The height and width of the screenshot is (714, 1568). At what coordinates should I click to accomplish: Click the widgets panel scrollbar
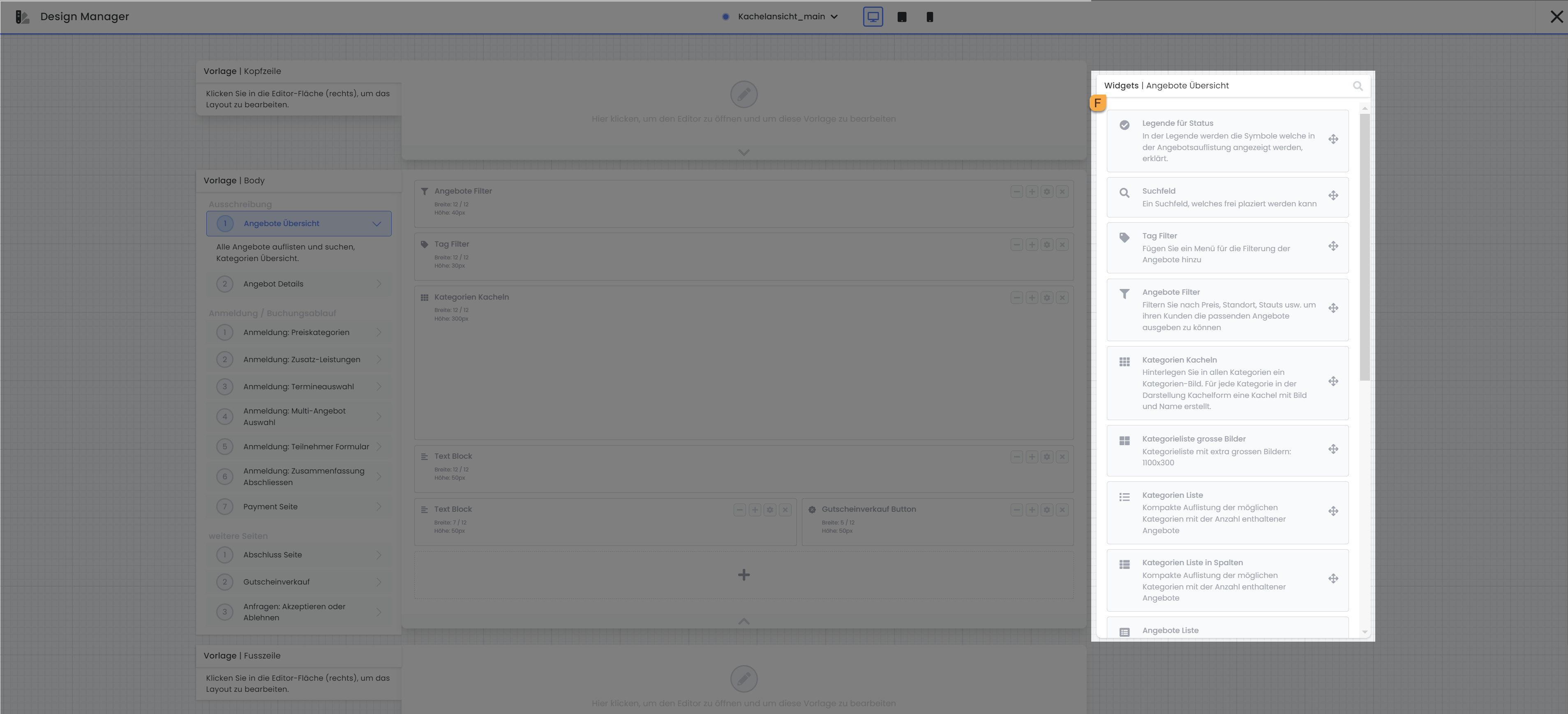point(1364,243)
